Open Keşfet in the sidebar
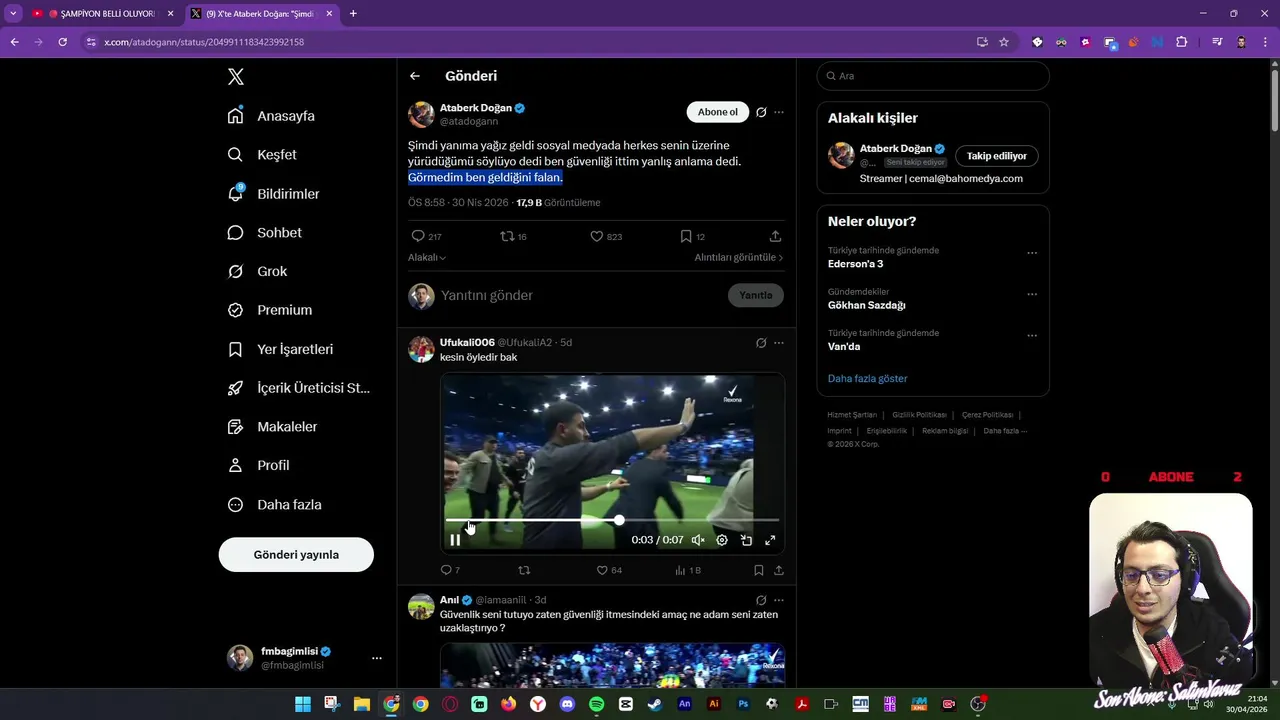This screenshot has width=1280, height=720. click(262, 155)
